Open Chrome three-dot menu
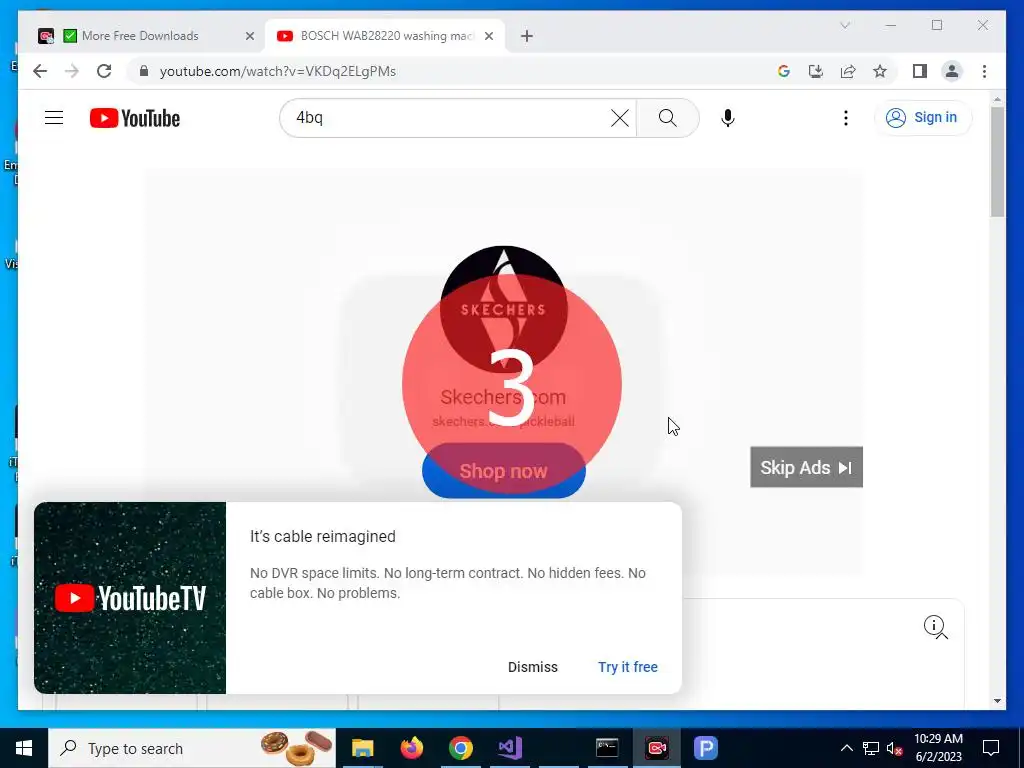 click(984, 71)
